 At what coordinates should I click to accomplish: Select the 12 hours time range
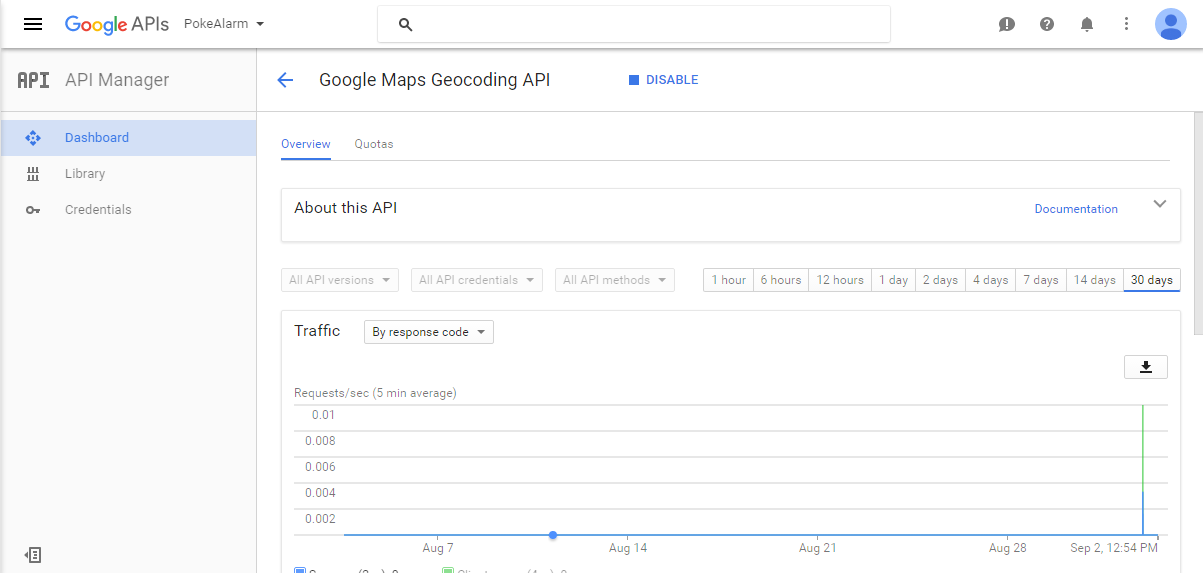click(840, 280)
